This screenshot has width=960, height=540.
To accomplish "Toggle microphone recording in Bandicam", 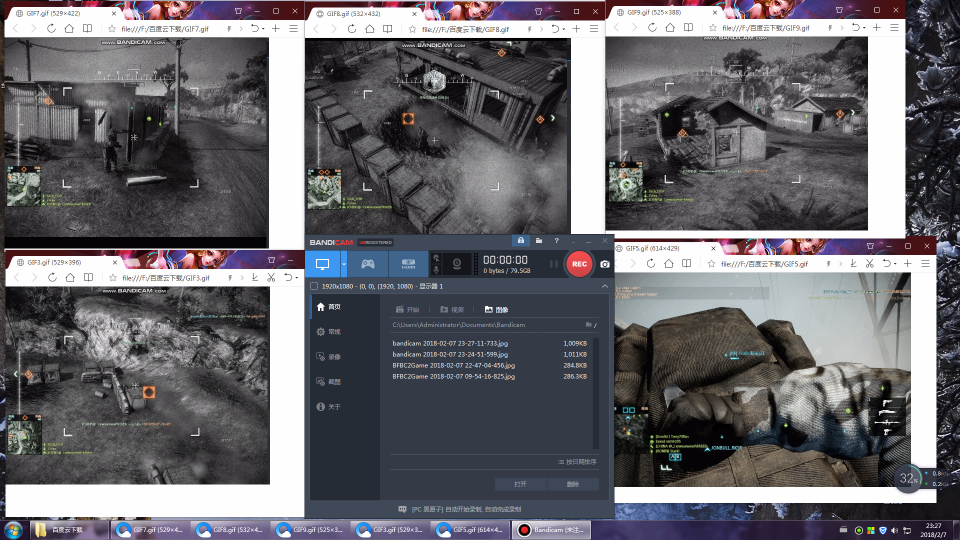I will (436, 269).
